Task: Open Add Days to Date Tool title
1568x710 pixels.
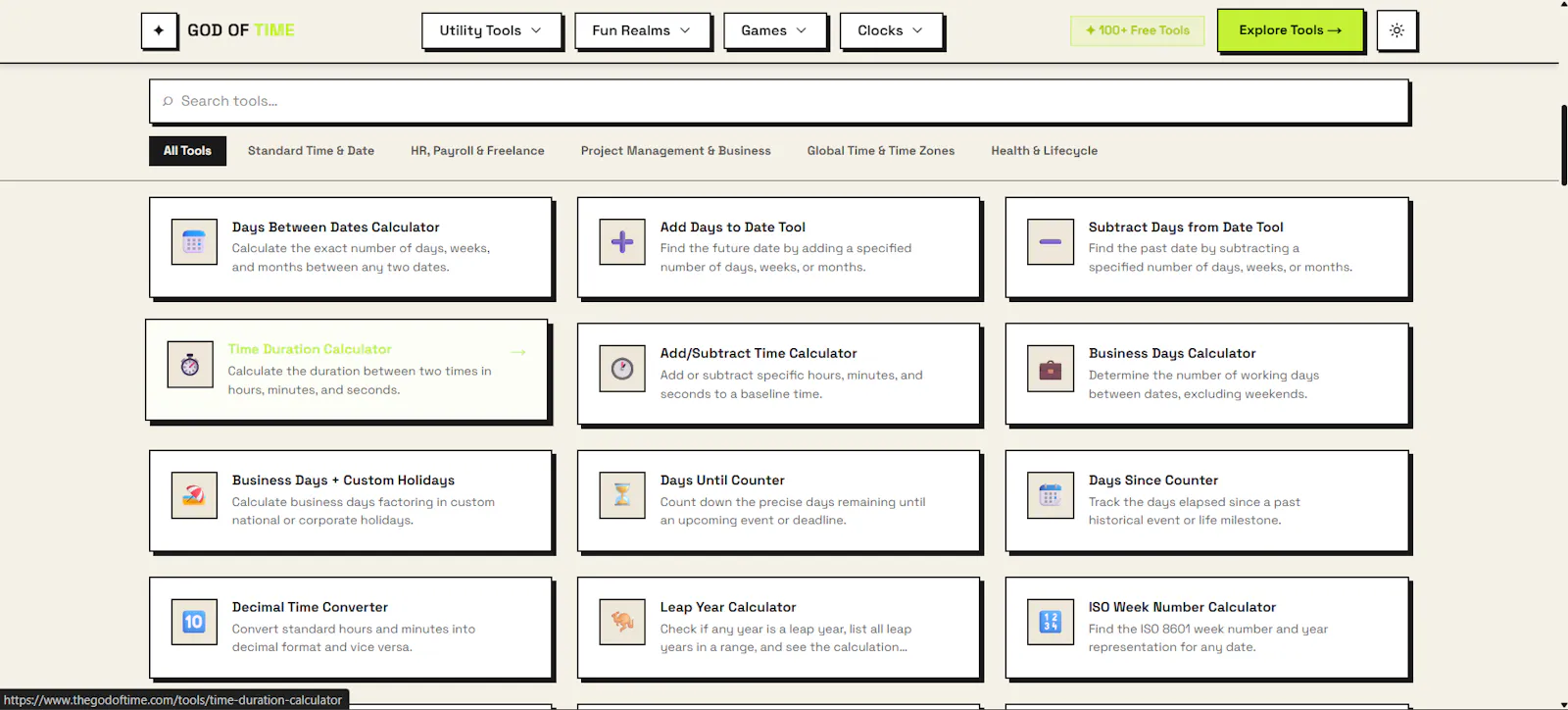Action: tap(733, 228)
